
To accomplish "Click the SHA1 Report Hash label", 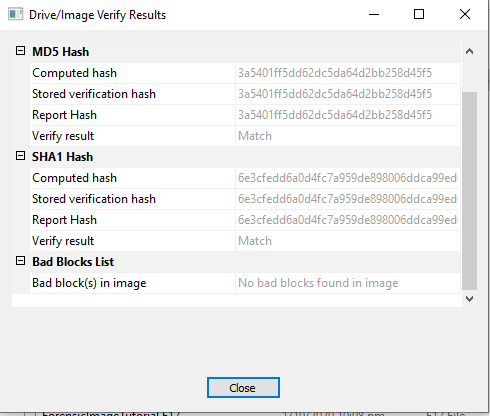I will point(64,220).
